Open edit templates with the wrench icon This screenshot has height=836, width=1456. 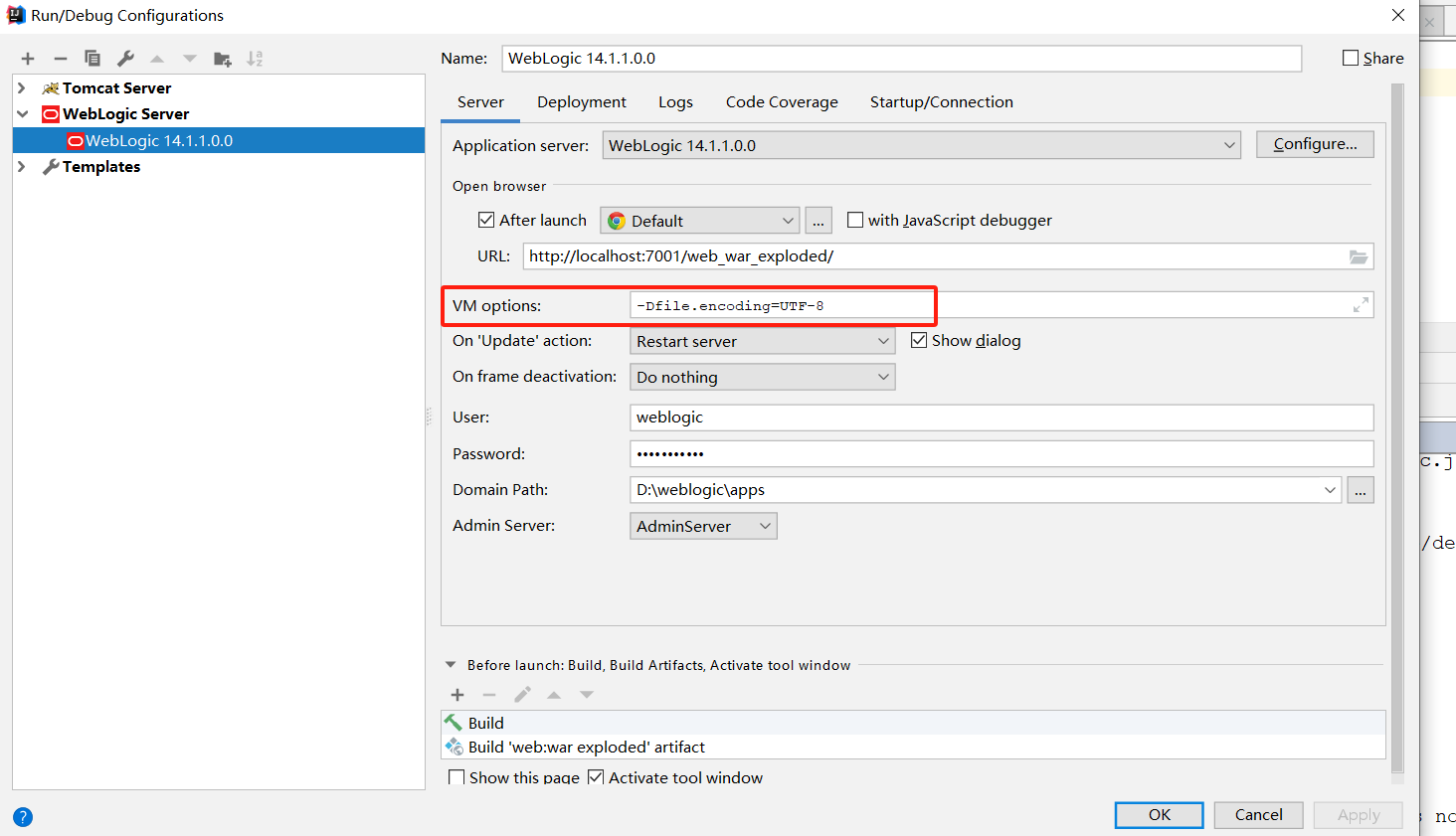[124, 58]
